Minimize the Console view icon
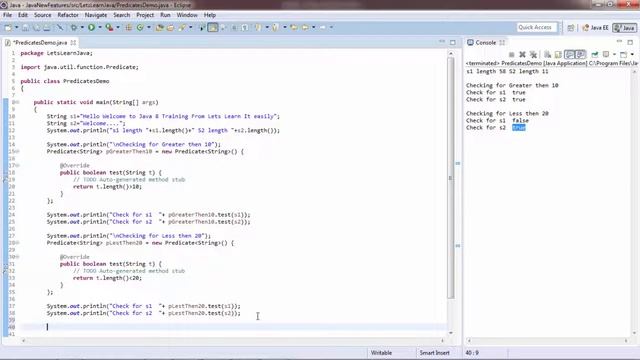Screen dimensions: 640x360 (x=619, y=42)
